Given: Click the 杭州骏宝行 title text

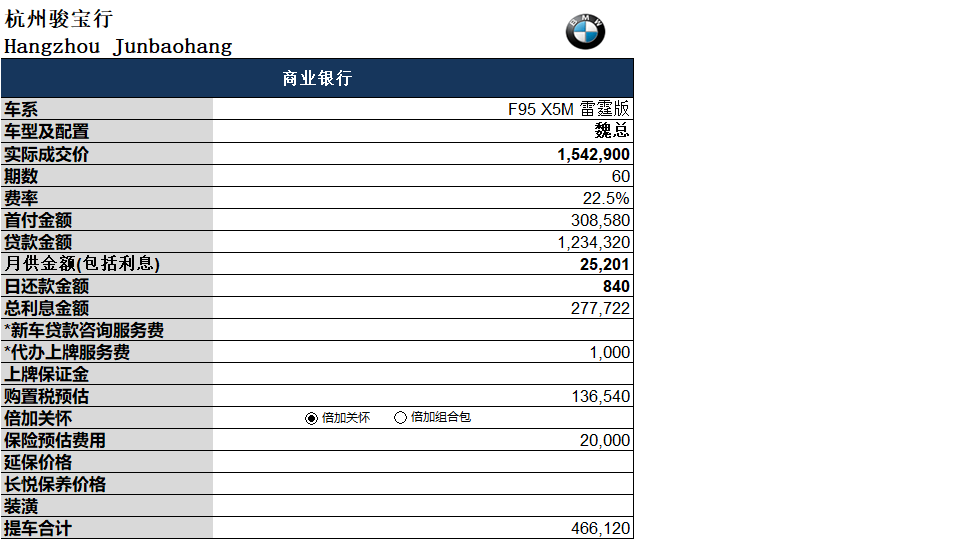Looking at the screenshot, I should (59, 19).
